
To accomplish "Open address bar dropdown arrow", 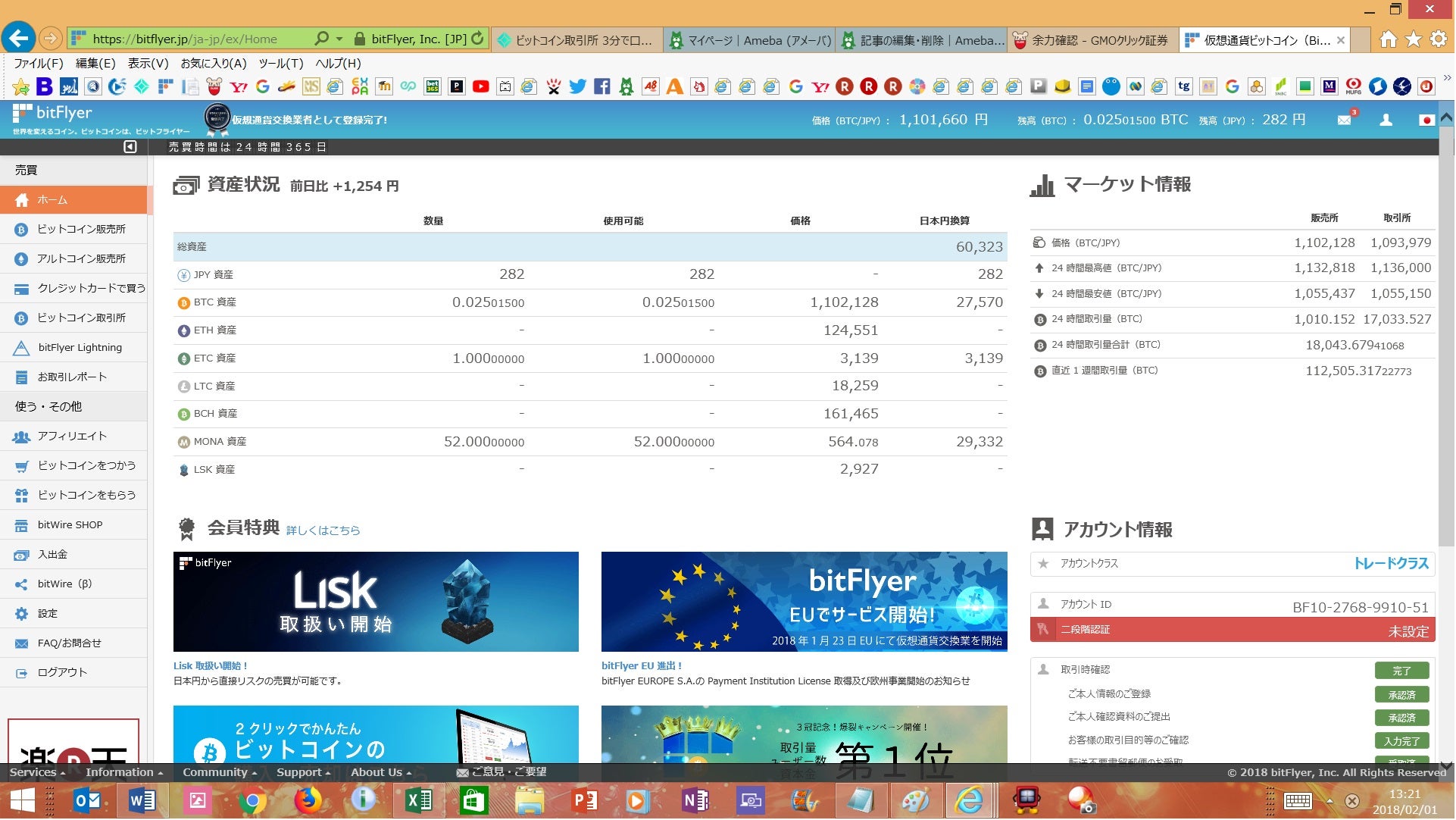I will click(339, 39).
